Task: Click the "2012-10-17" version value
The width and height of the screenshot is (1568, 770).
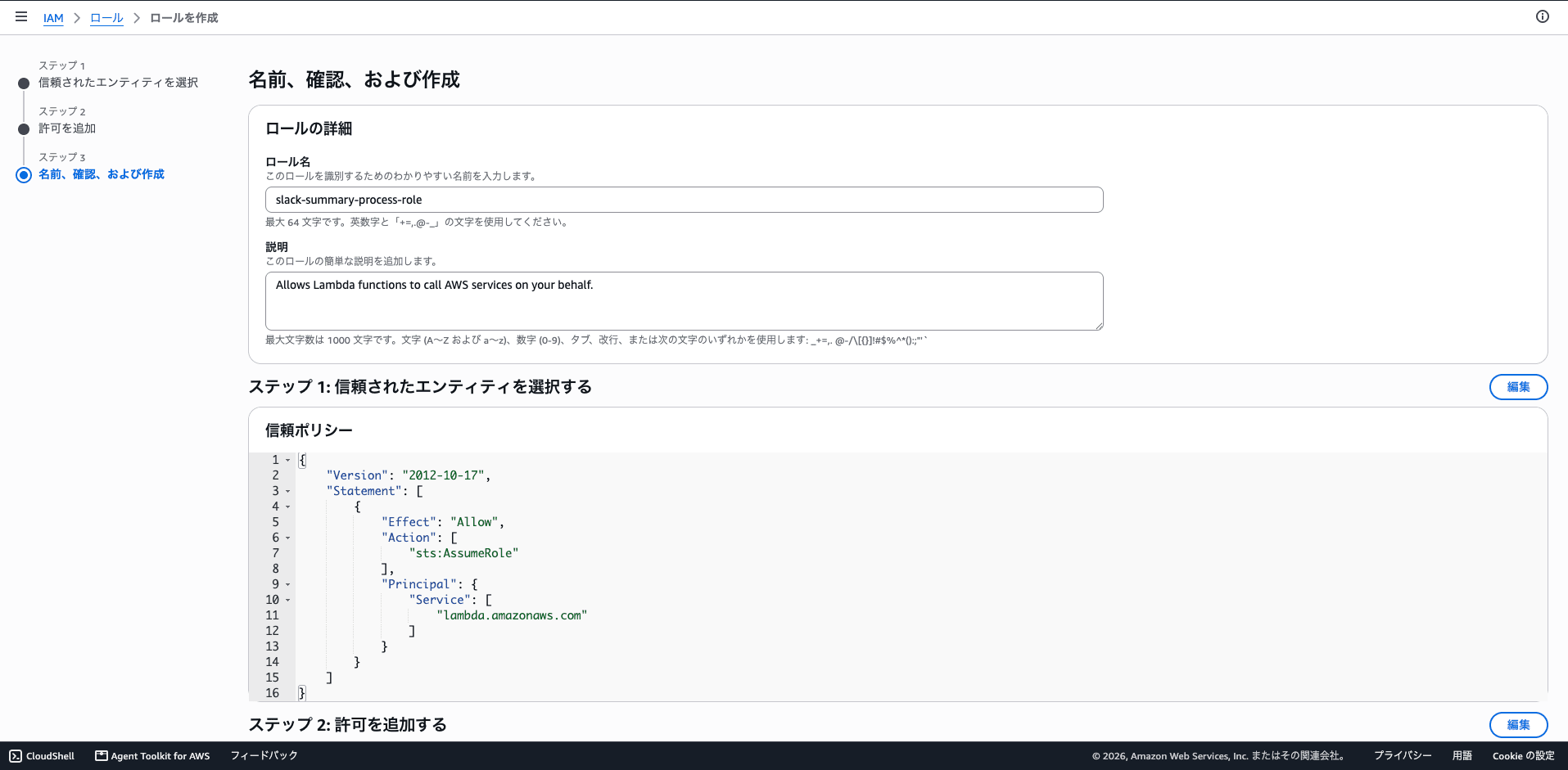Action: [x=443, y=475]
